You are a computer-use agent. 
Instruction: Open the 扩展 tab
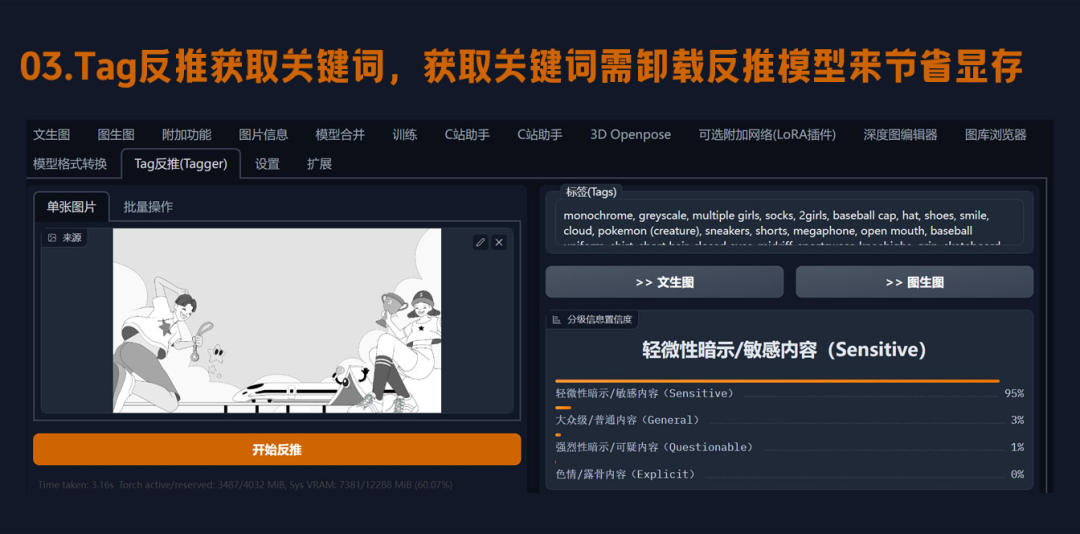click(x=320, y=164)
